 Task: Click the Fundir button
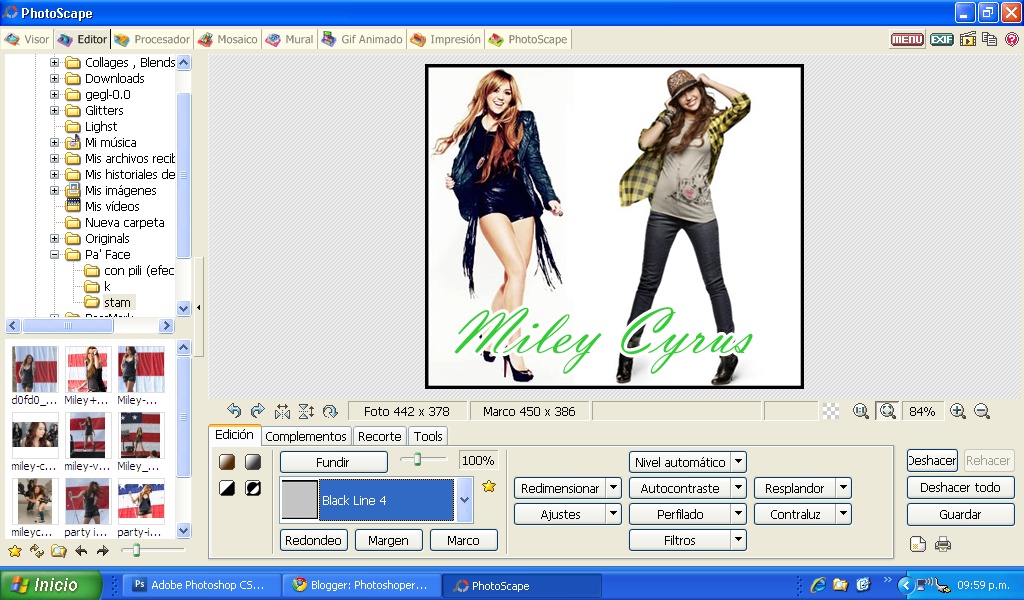(333, 462)
